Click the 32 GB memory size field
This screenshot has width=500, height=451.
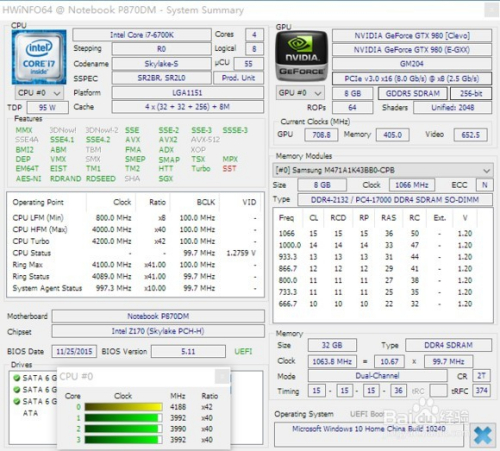tap(332, 345)
